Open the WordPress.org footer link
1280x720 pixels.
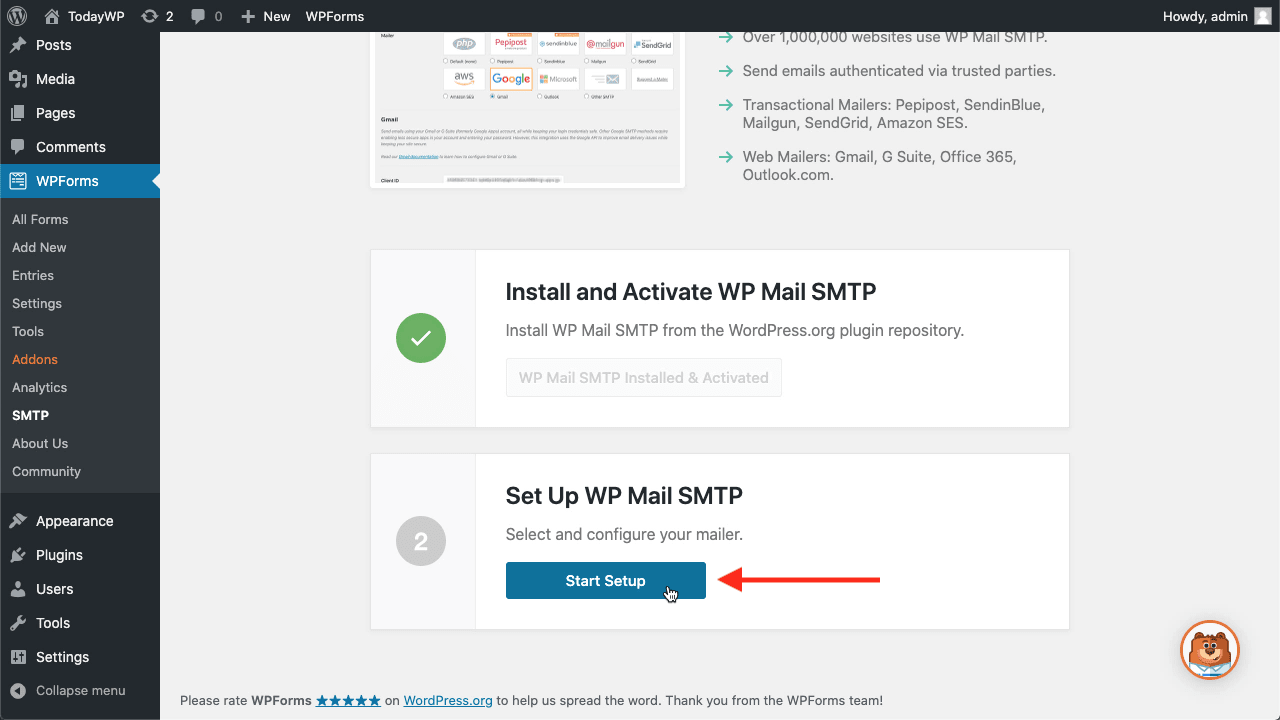tap(448, 701)
